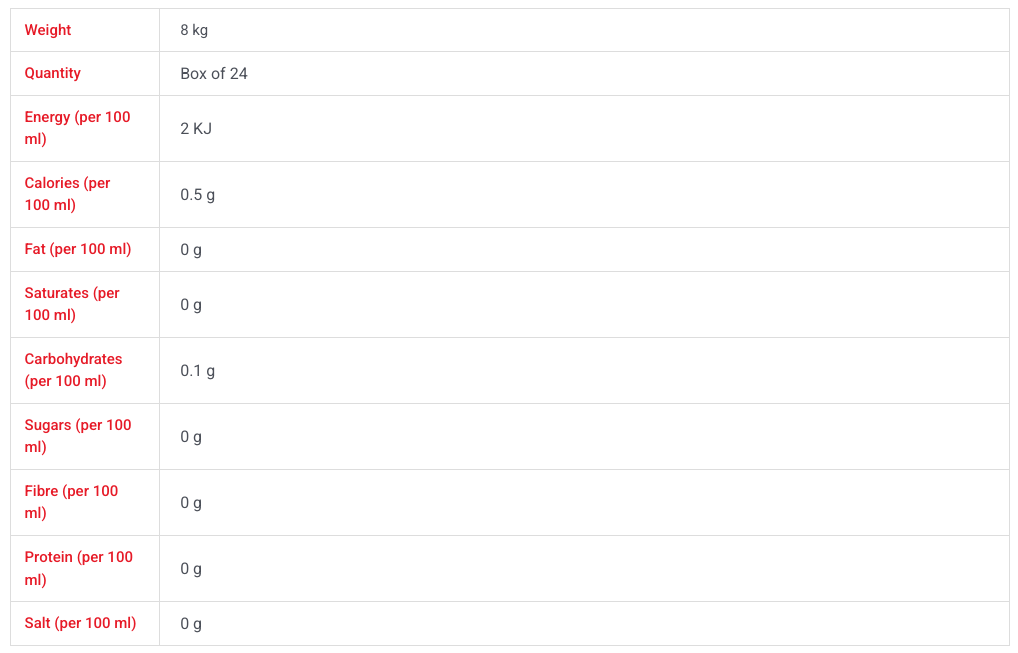Select the Box of 24 value

214,73
